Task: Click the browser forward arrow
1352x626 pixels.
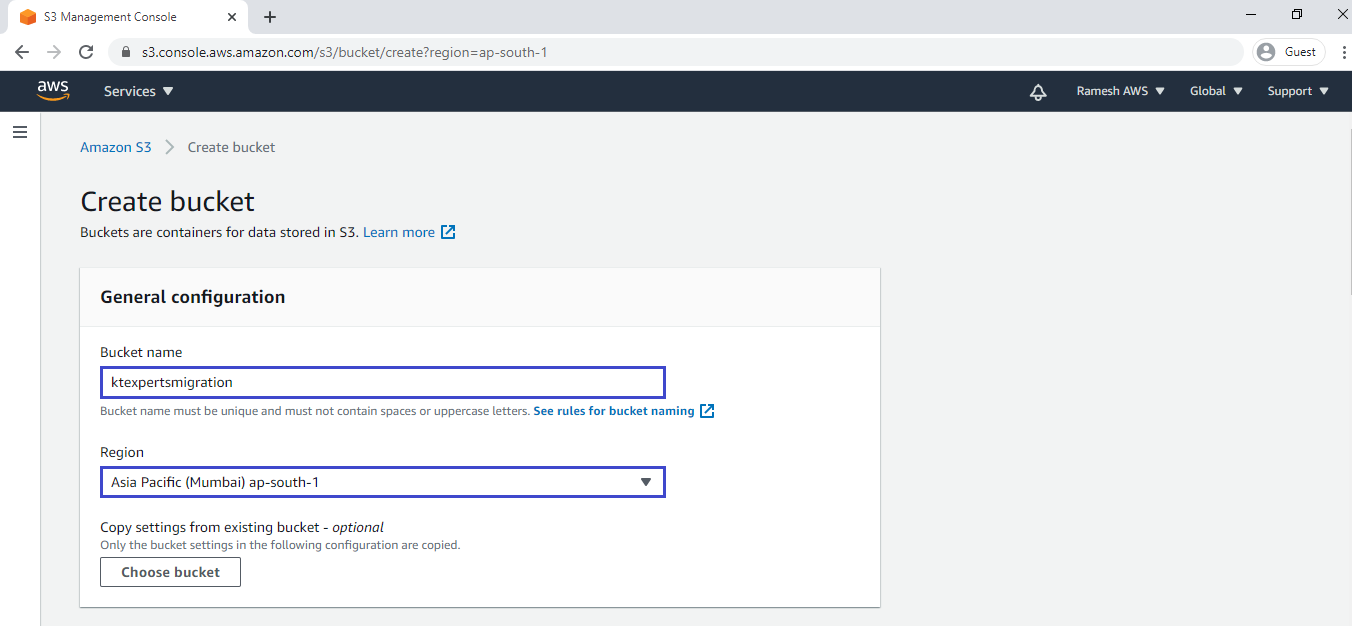Action: (54, 52)
